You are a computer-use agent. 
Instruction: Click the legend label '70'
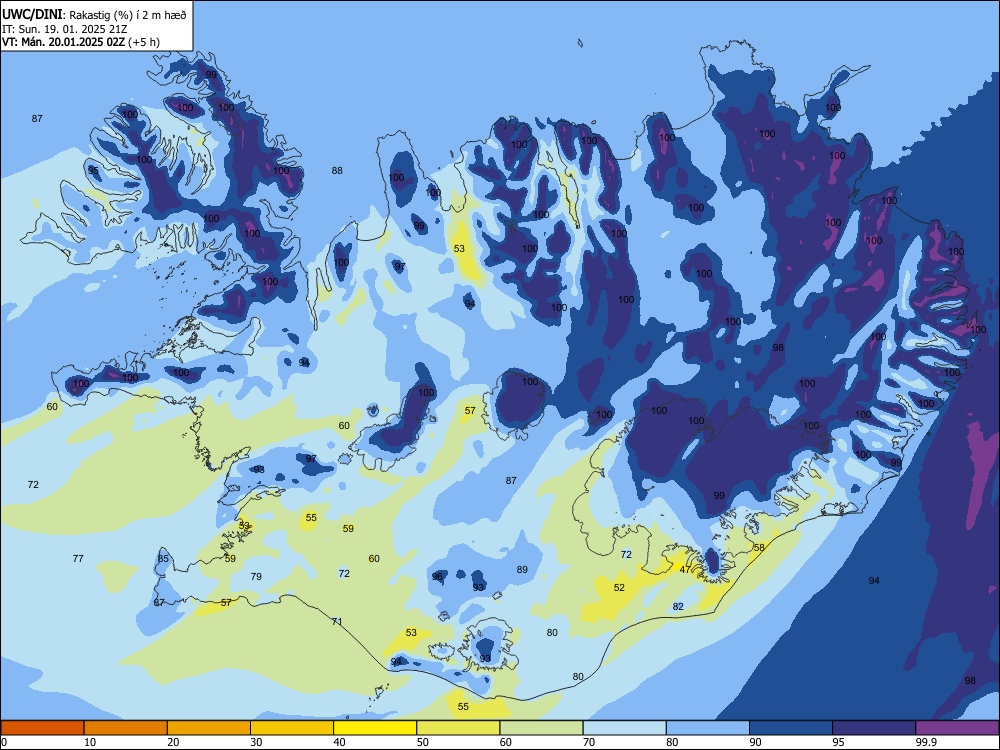[x=589, y=742]
